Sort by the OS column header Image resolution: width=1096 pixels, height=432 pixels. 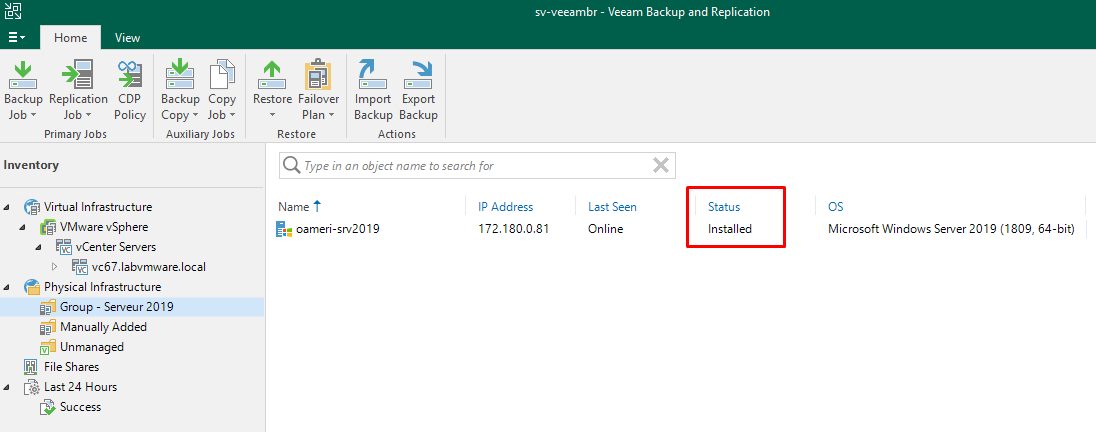tap(836, 207)
